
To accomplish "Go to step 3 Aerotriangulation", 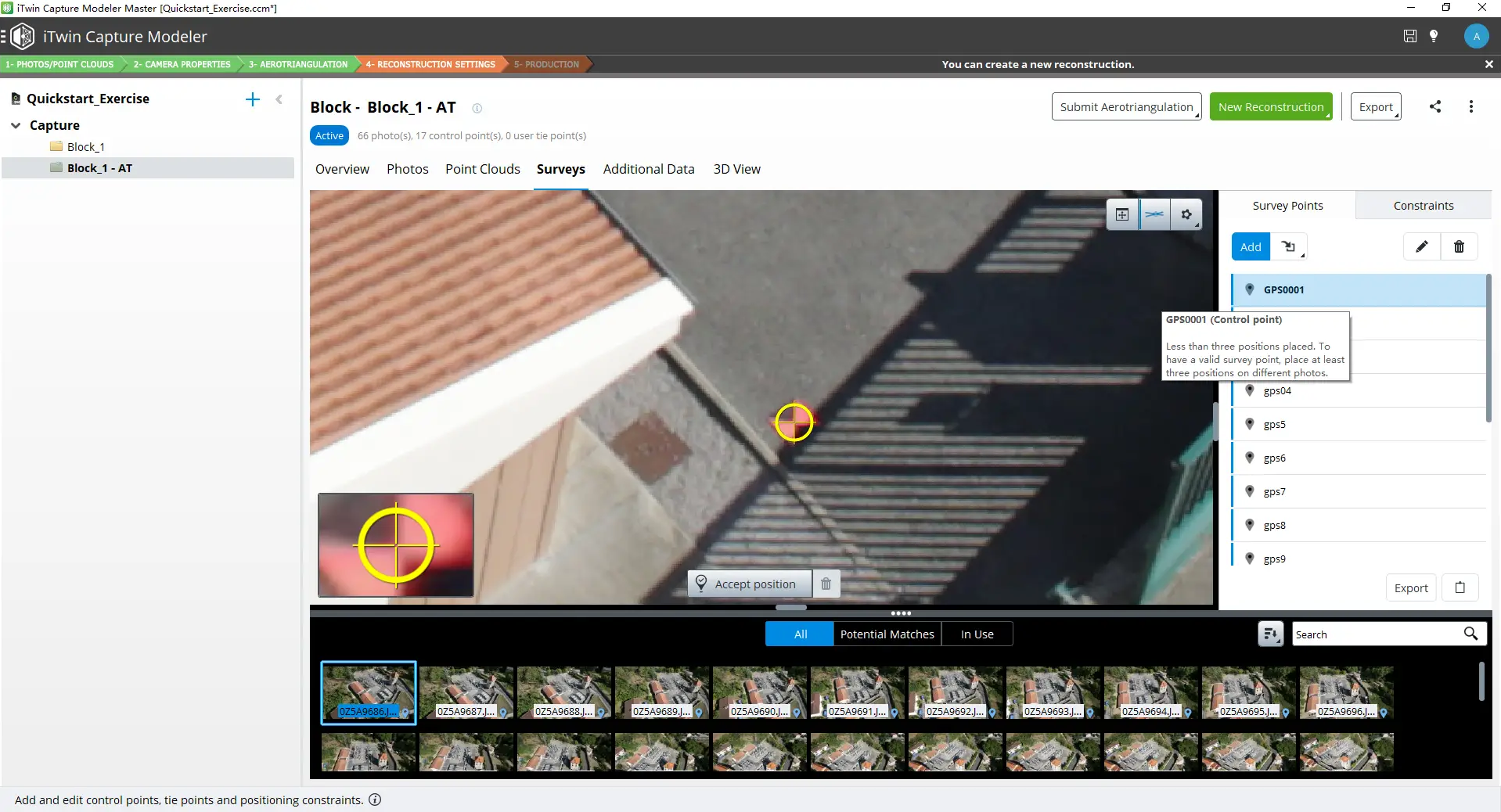I will 298,64.
